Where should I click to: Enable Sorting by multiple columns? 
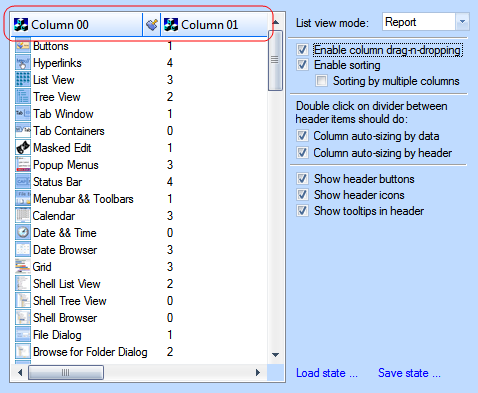tap(321, 81)
